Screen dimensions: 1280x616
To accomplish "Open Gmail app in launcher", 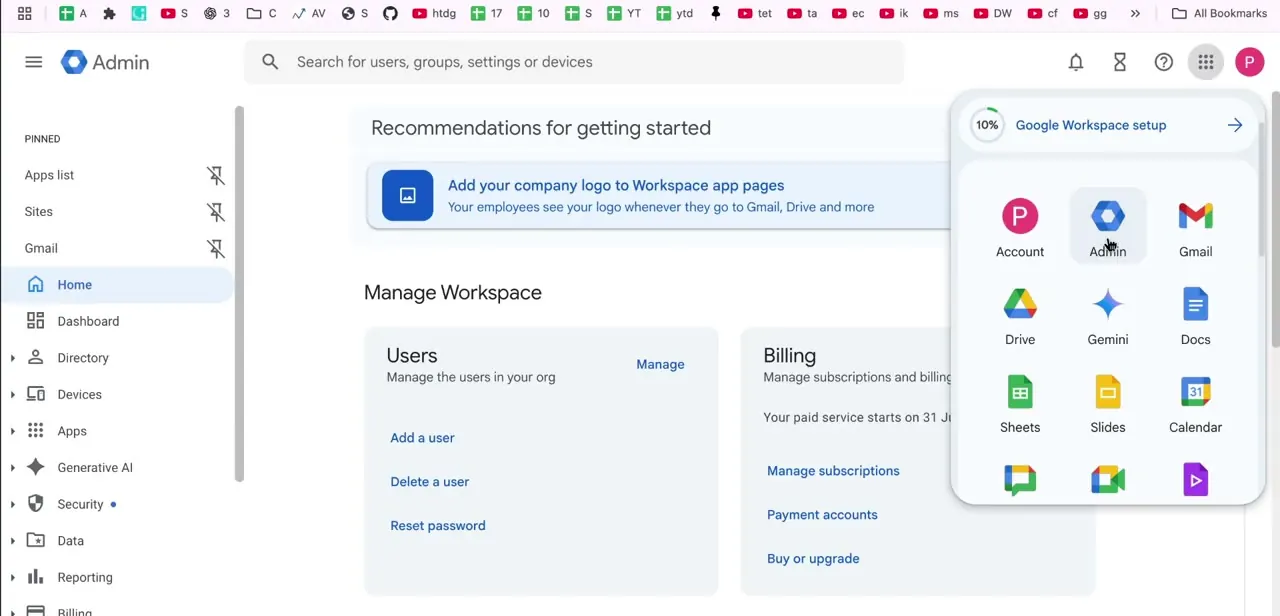I will pos(1196,228).
